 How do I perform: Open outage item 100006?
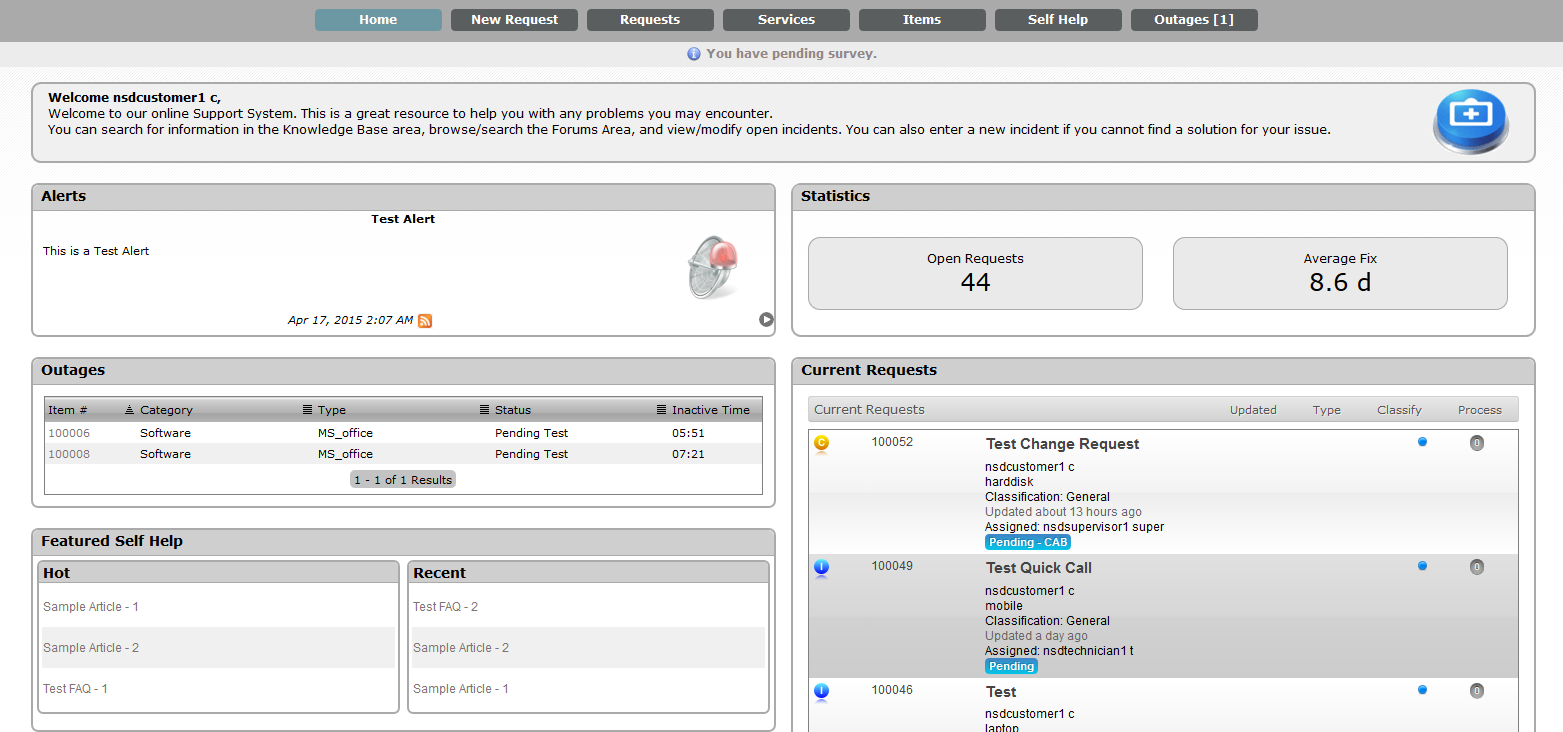click(69, 433)
